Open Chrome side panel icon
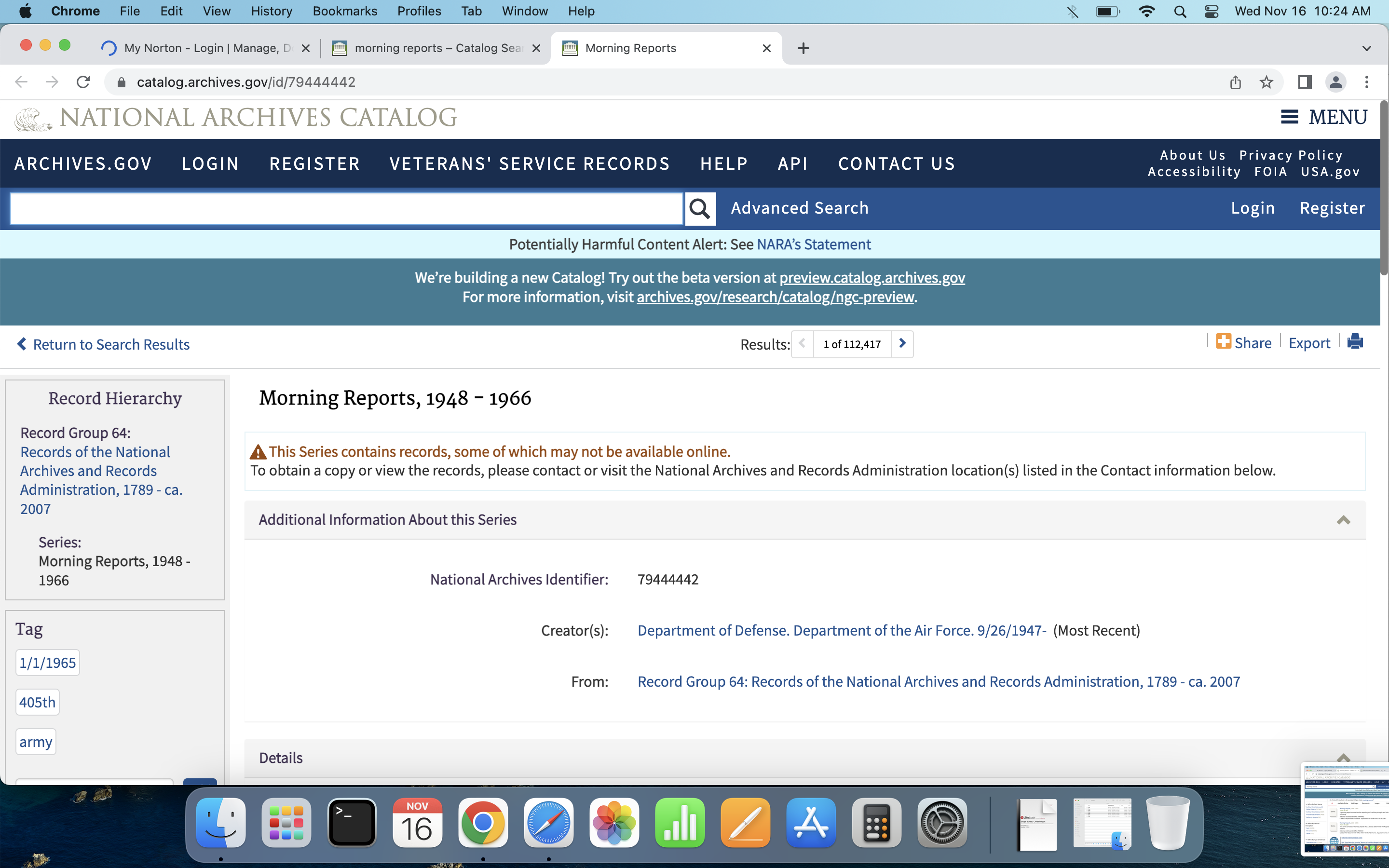Viewport: 1389px width, 868px height. click(x=1304, y=82)
